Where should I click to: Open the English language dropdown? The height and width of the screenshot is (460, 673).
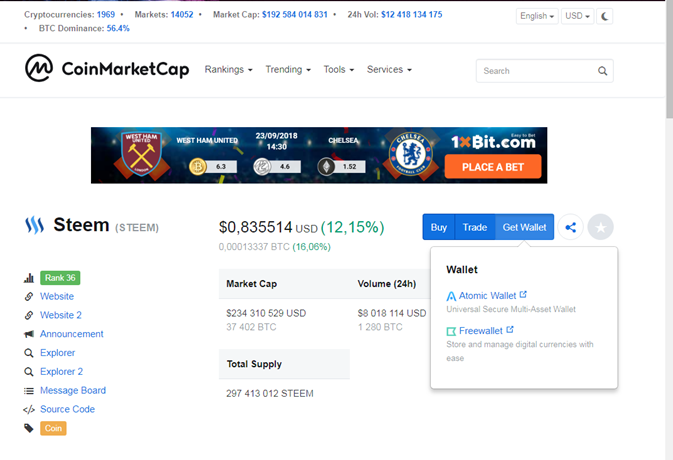click(x=537, y=16)
